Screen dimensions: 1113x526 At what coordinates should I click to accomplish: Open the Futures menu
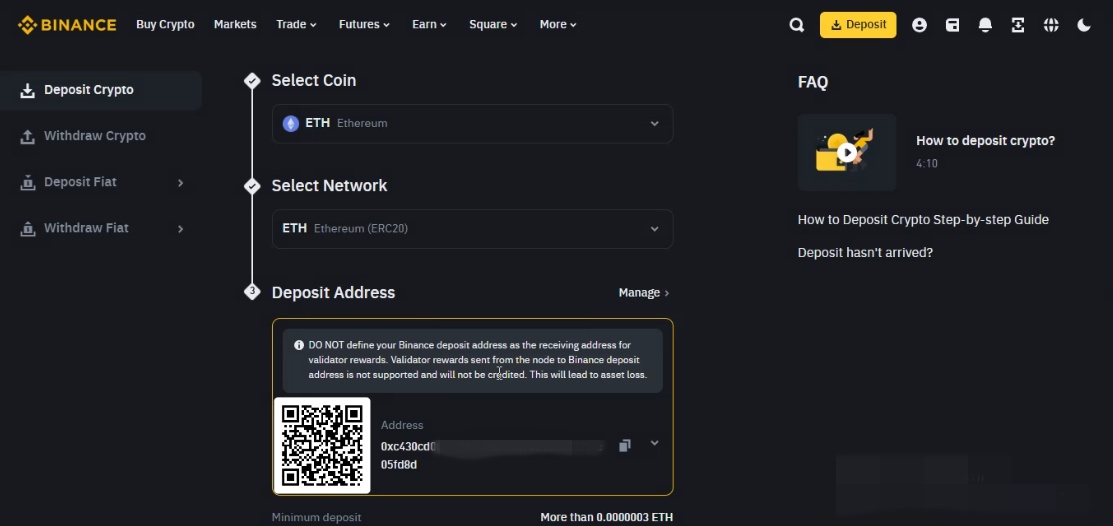click(364, 25)
